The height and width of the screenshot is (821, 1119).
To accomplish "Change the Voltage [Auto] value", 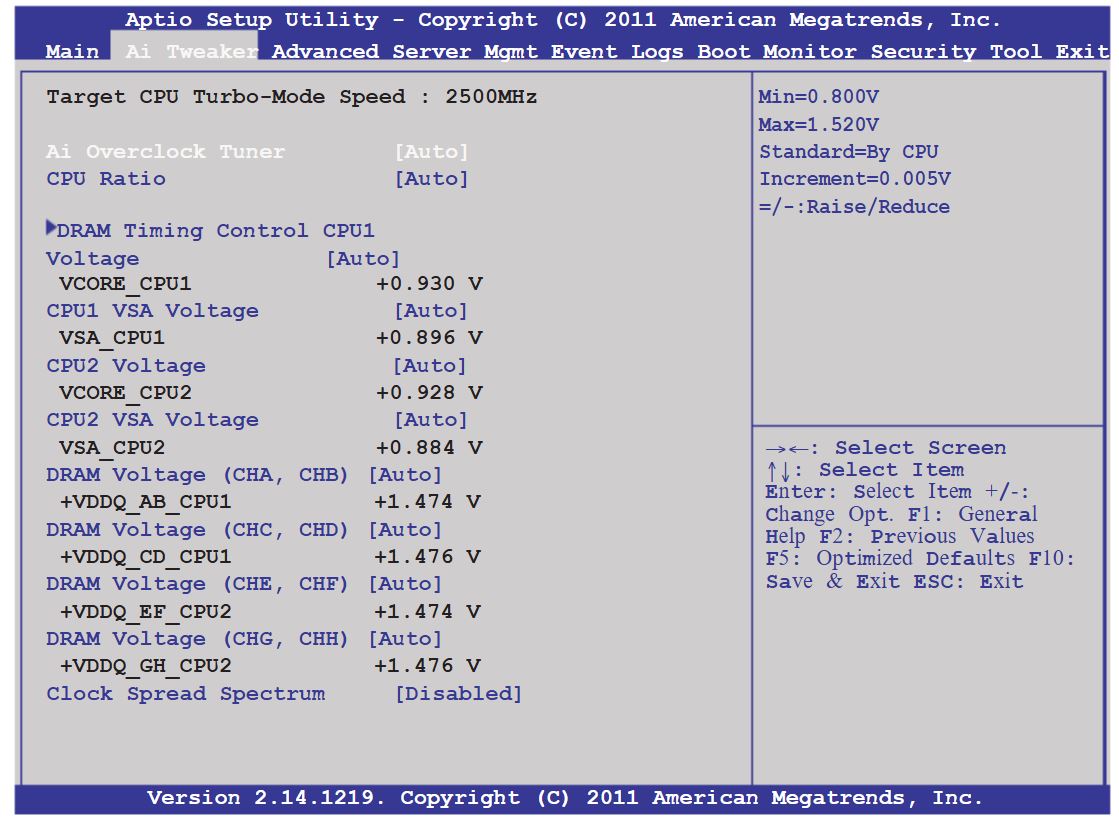I will 363,258.
